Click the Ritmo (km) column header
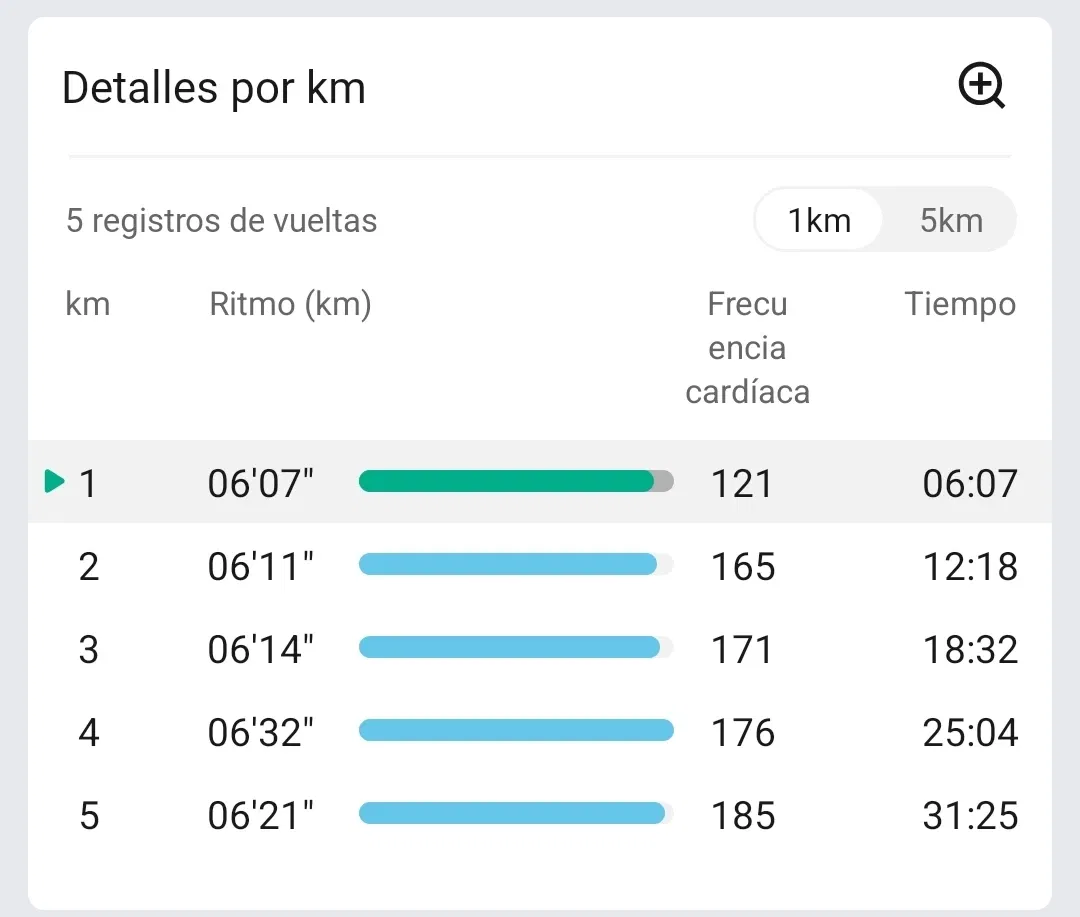The height and width of the screenshot is (917, 1080). 290,305
